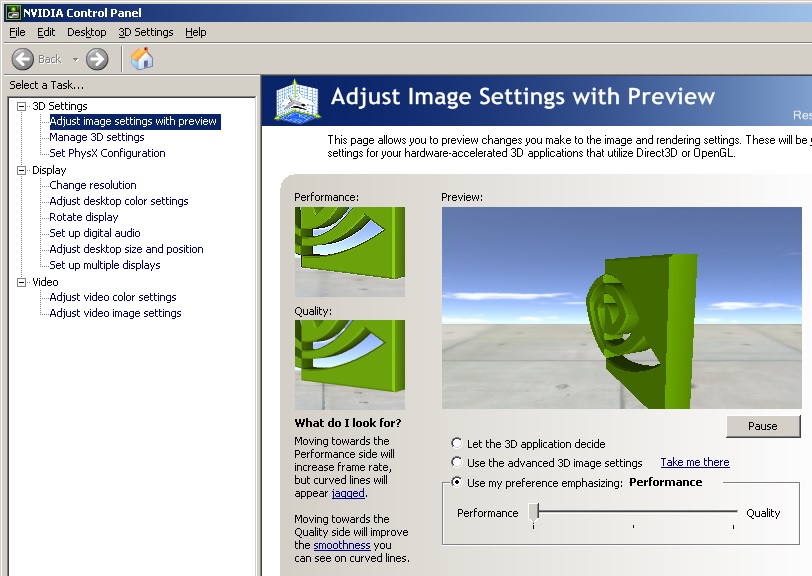812x576 pixels.
Task: Open Manage 3D settings
Action: coord(97,137)
